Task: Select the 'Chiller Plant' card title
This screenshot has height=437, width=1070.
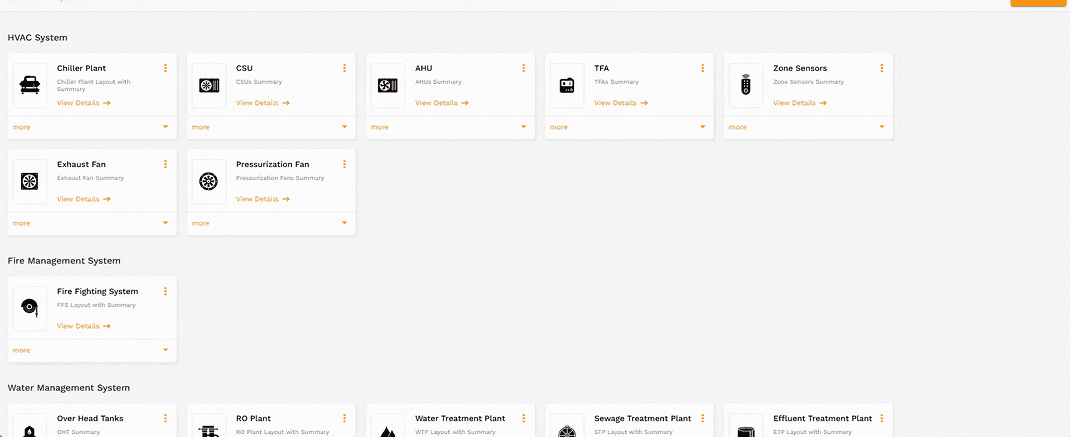Action: click(81, 68)
